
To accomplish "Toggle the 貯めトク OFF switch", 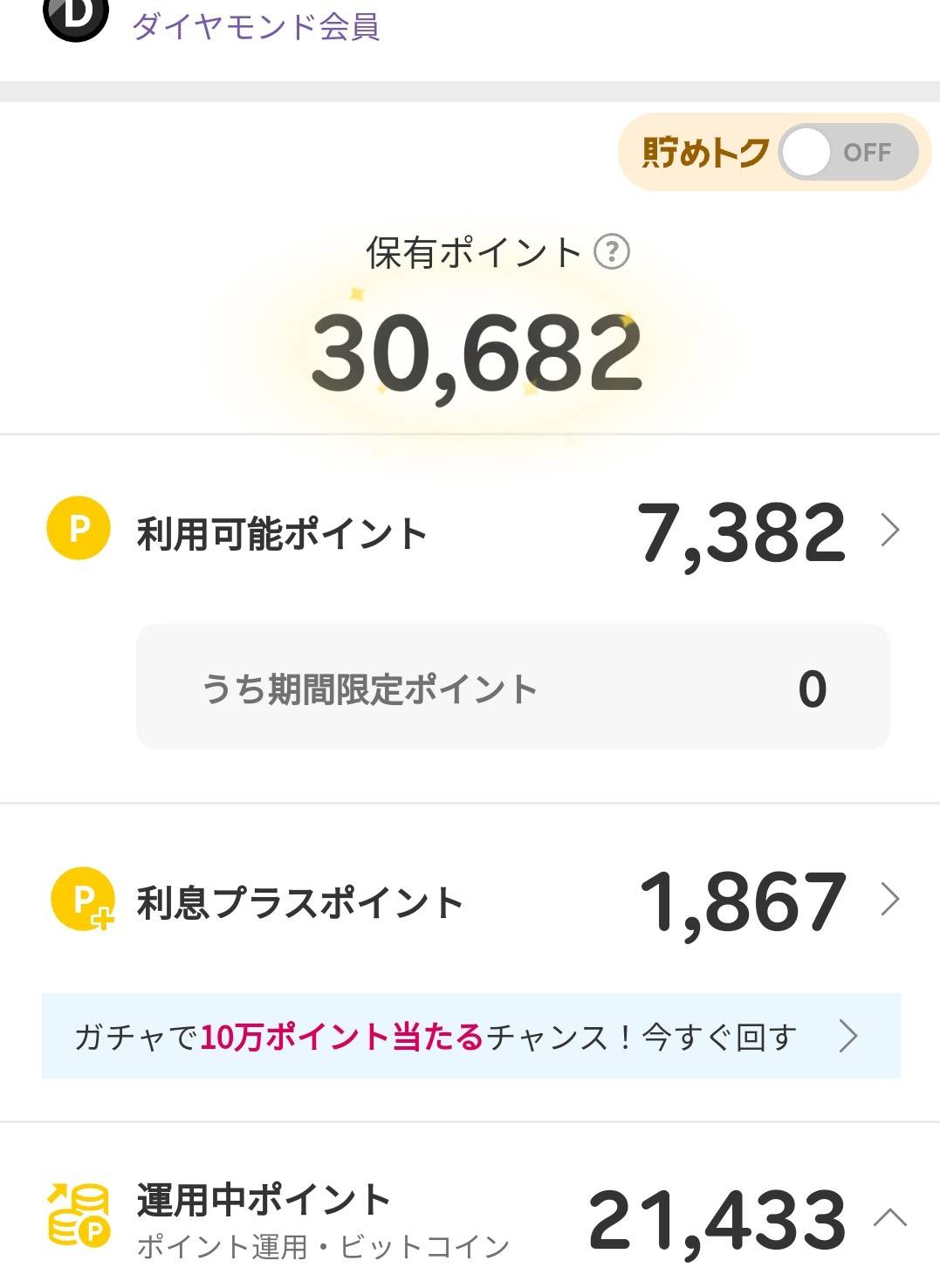I will (x=847, y=153).
